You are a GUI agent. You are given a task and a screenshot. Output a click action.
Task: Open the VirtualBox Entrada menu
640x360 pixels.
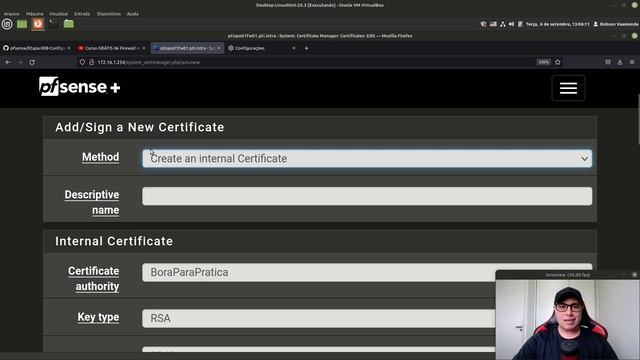click(x=82, y=14)
